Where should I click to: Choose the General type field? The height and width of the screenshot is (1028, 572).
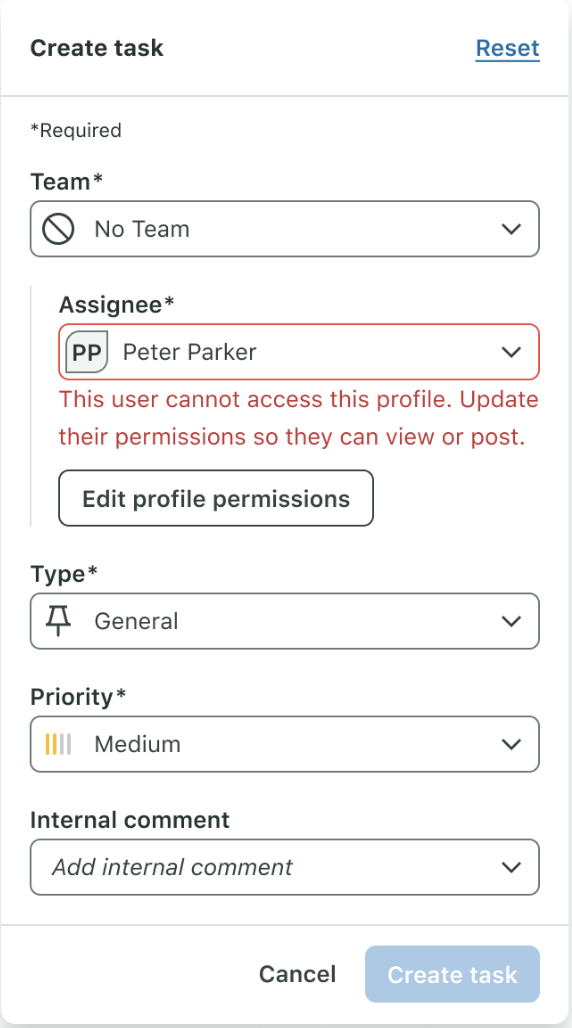click(x=285, y=621)
